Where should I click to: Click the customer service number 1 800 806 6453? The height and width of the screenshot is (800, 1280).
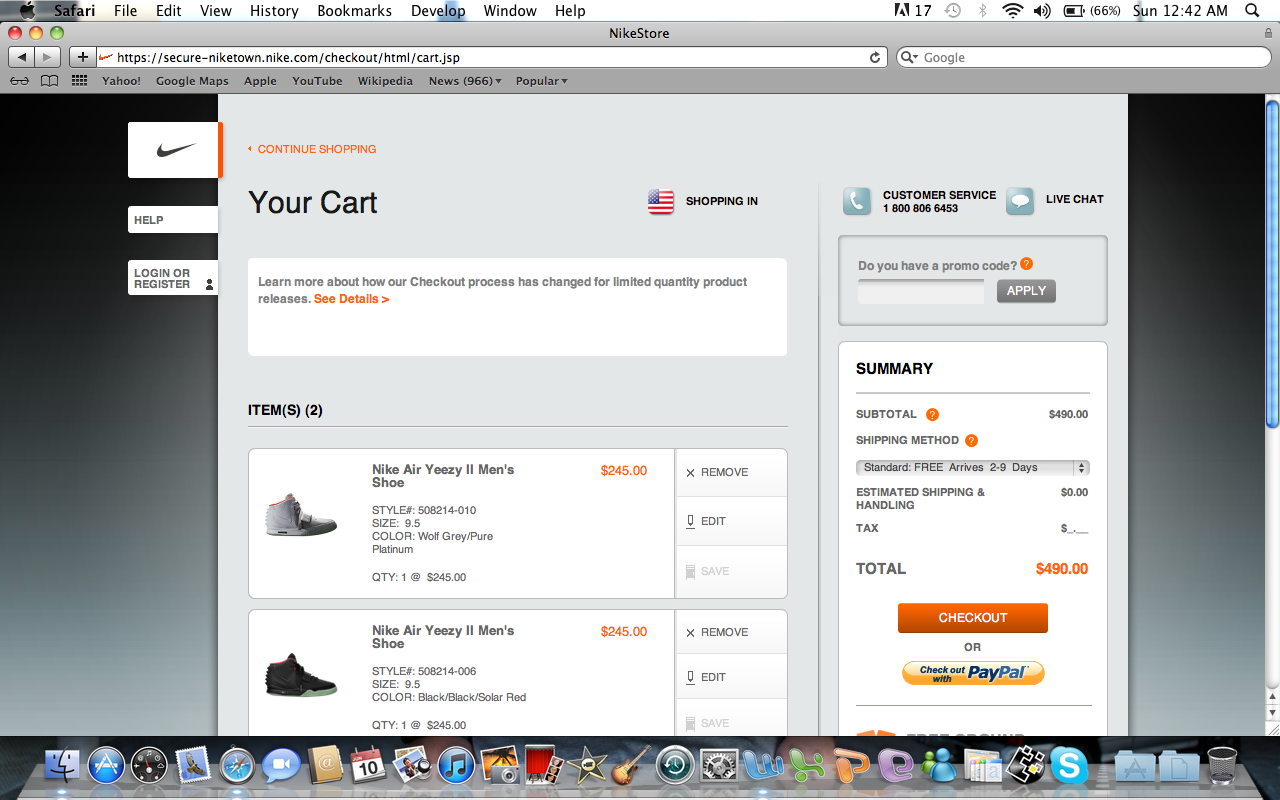coord(920,209)
